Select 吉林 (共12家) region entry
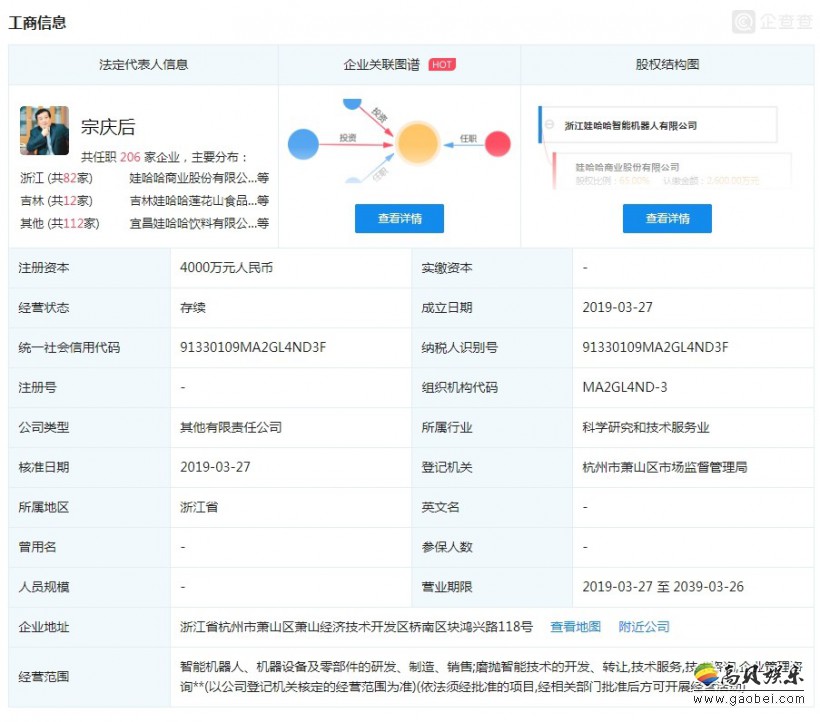This screenshot has width=820, height=722. (x=56, y=201)
